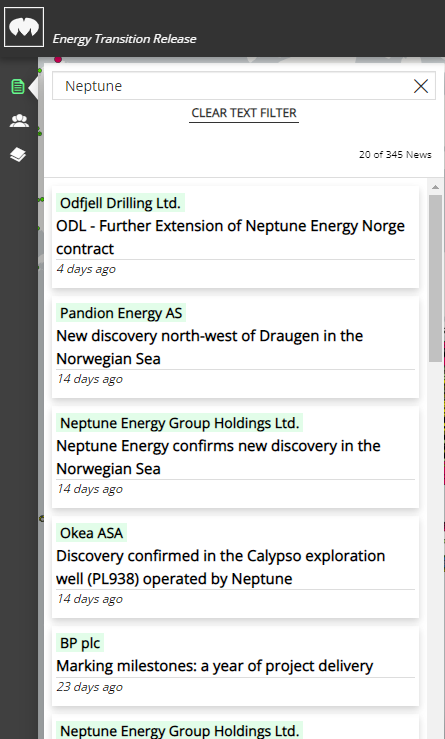
Task: Open Neptune Energy confirms new discovery article
Action: [218, 457]
